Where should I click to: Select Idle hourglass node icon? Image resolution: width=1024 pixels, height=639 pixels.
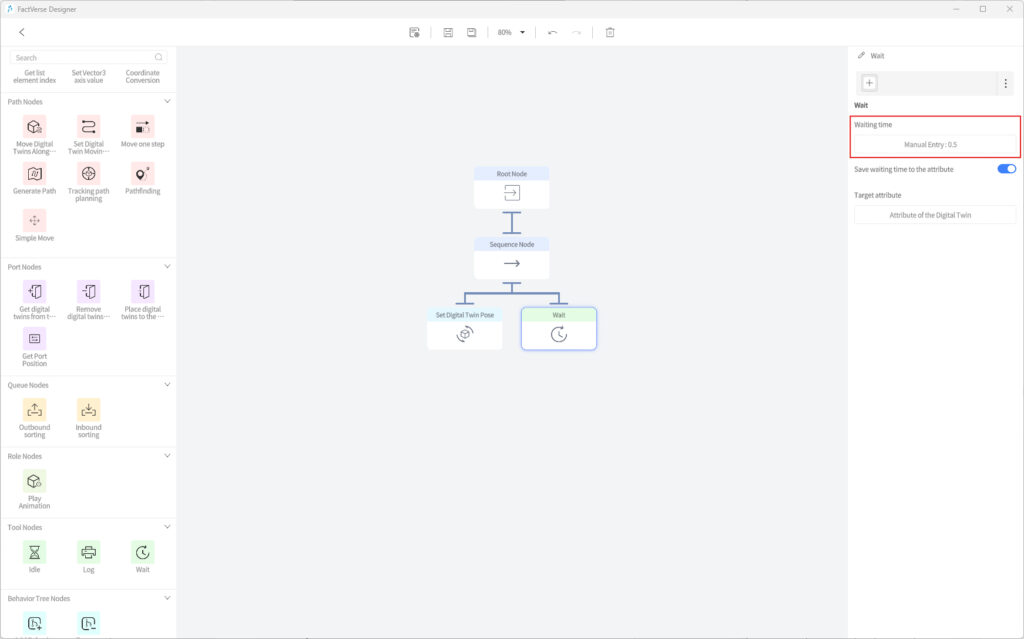pos(35,553)
